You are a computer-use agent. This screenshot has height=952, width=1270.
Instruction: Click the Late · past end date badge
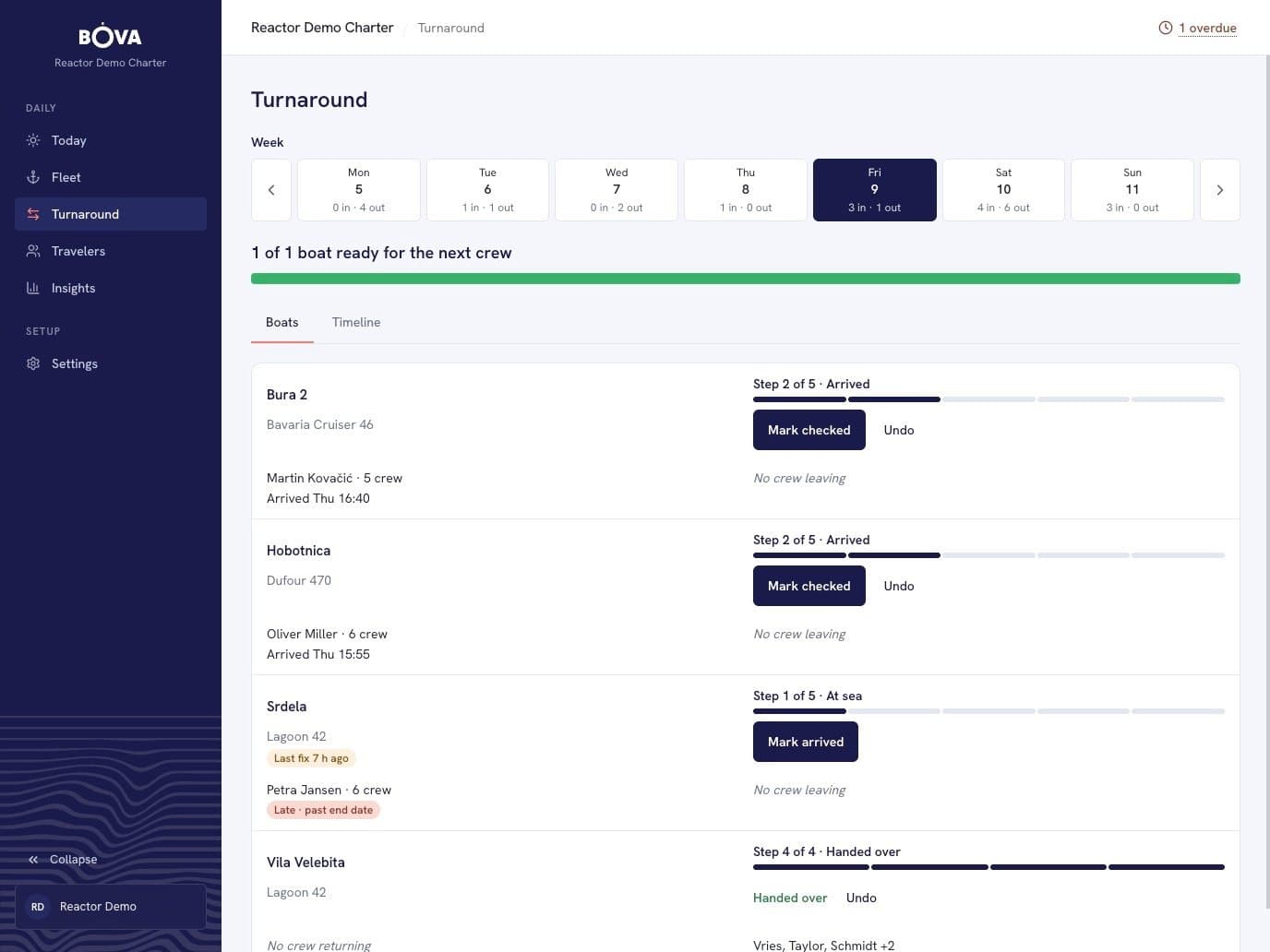point(323,810)
